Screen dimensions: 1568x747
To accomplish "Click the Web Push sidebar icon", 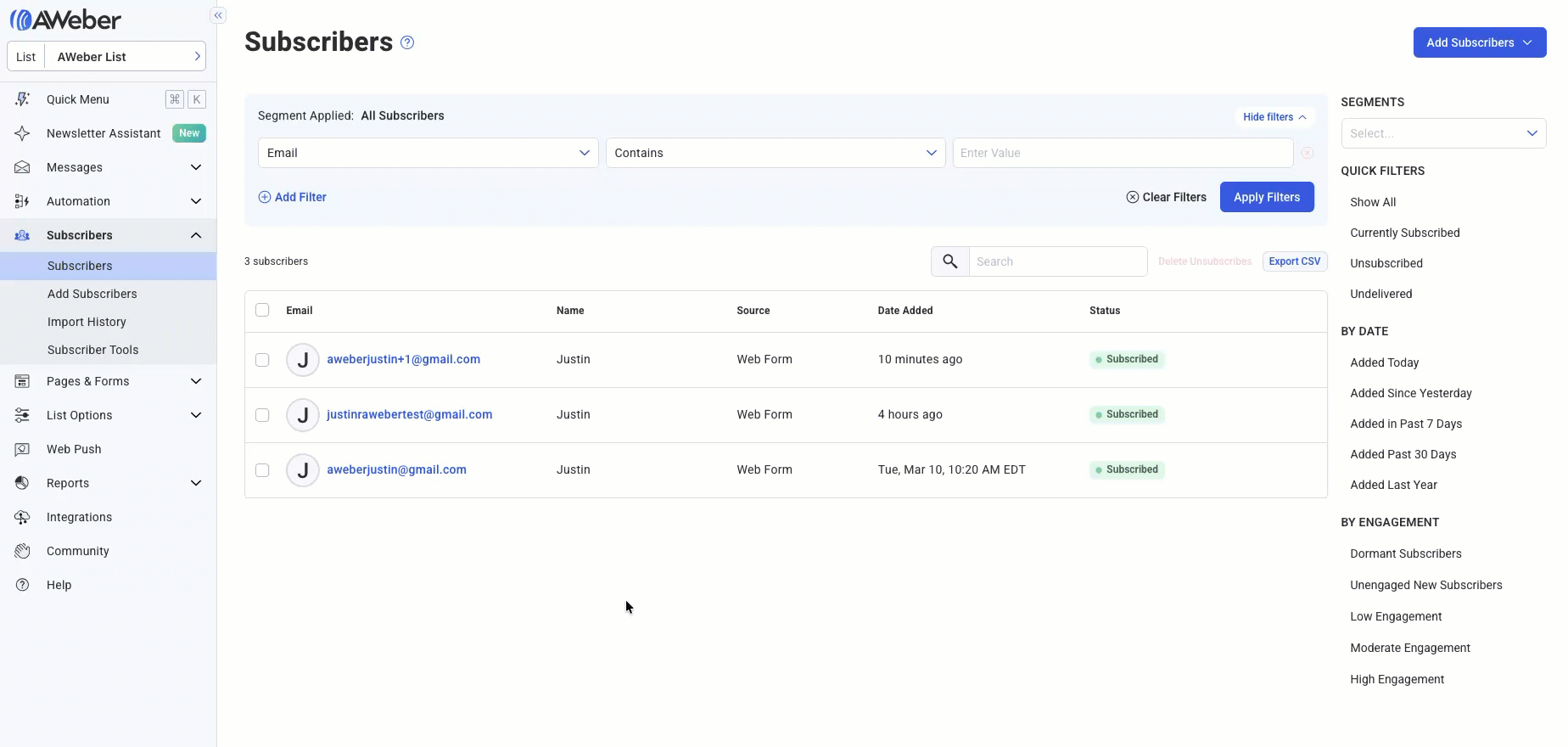I will pyautogui.click(x=23, y=449).
